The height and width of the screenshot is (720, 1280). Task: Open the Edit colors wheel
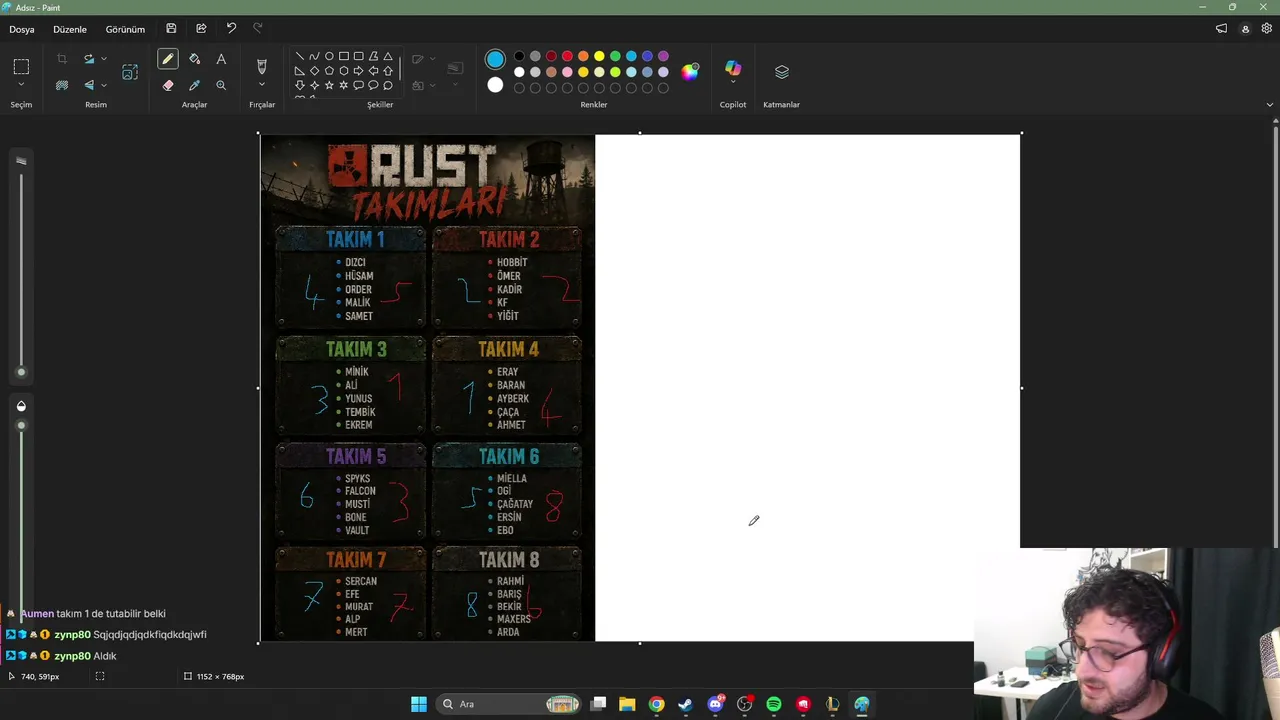690,71
